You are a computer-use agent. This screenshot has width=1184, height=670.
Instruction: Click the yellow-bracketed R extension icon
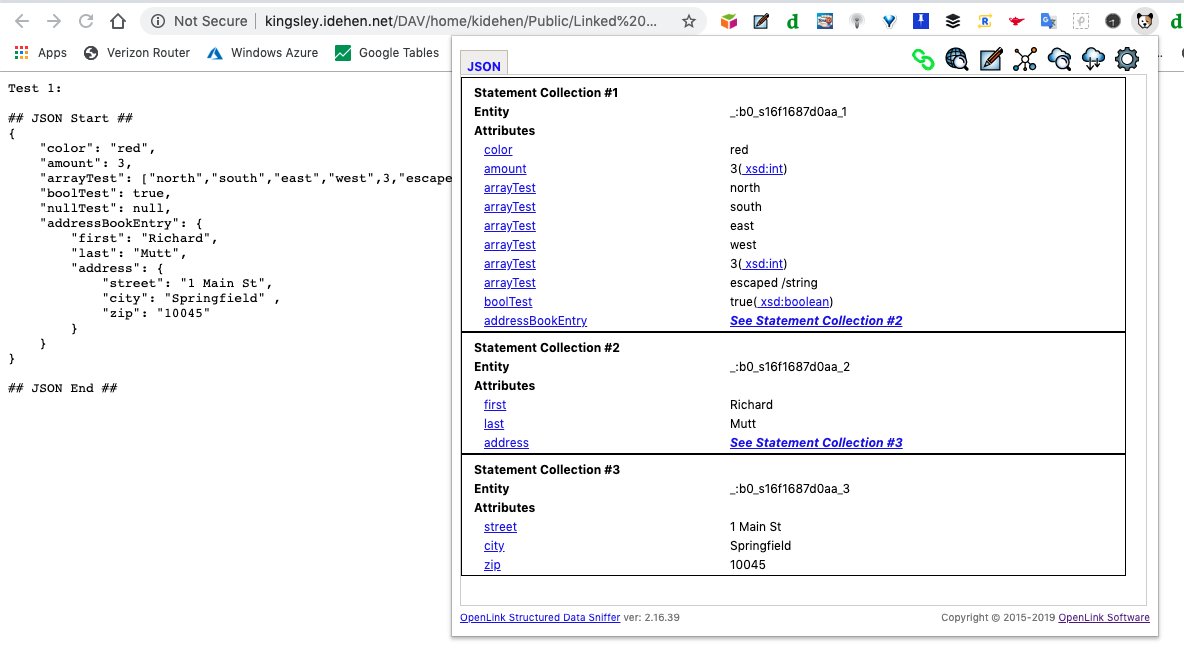coord(985,21)
